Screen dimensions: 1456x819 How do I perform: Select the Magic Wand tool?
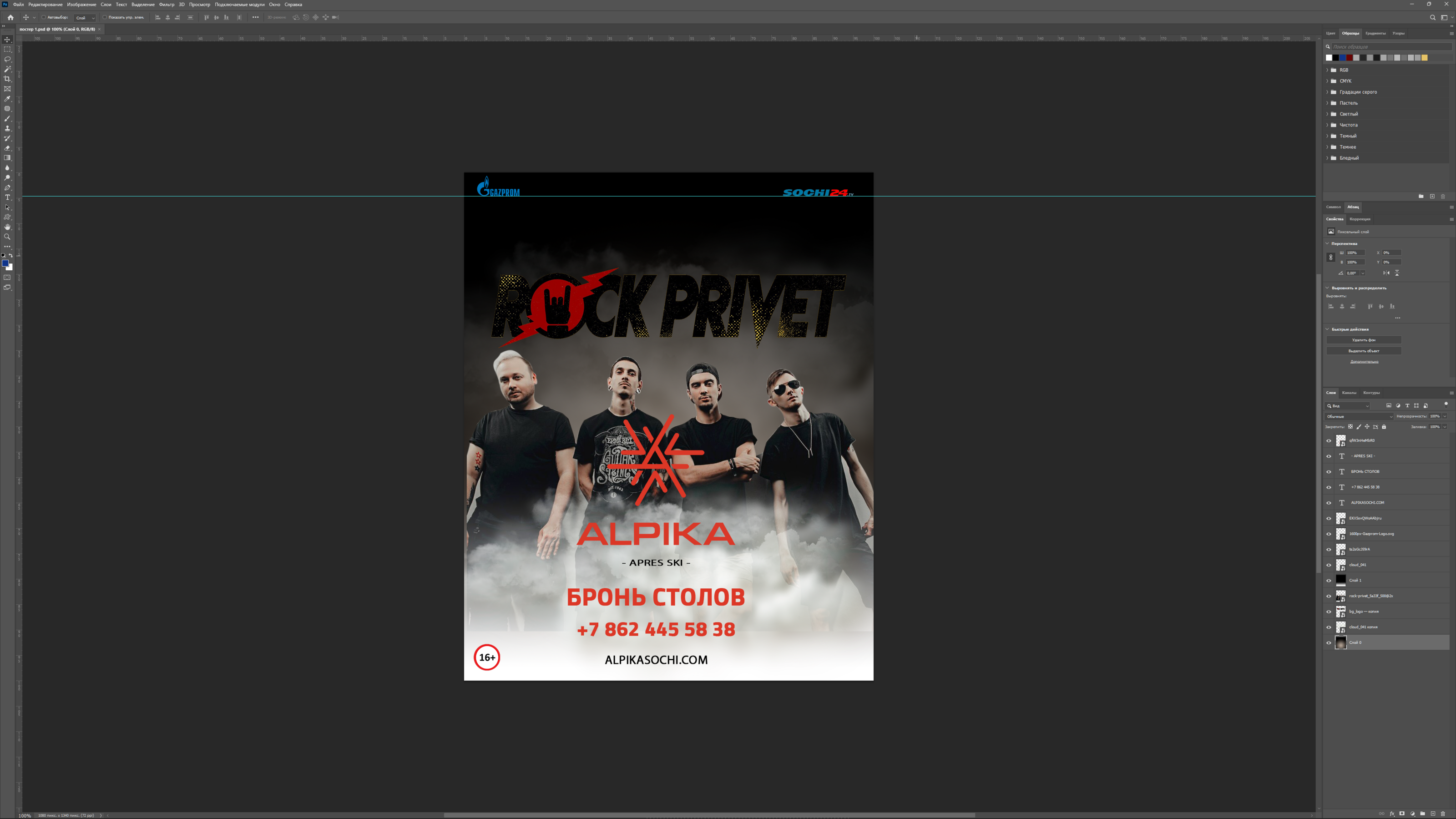tap(7, 69)
